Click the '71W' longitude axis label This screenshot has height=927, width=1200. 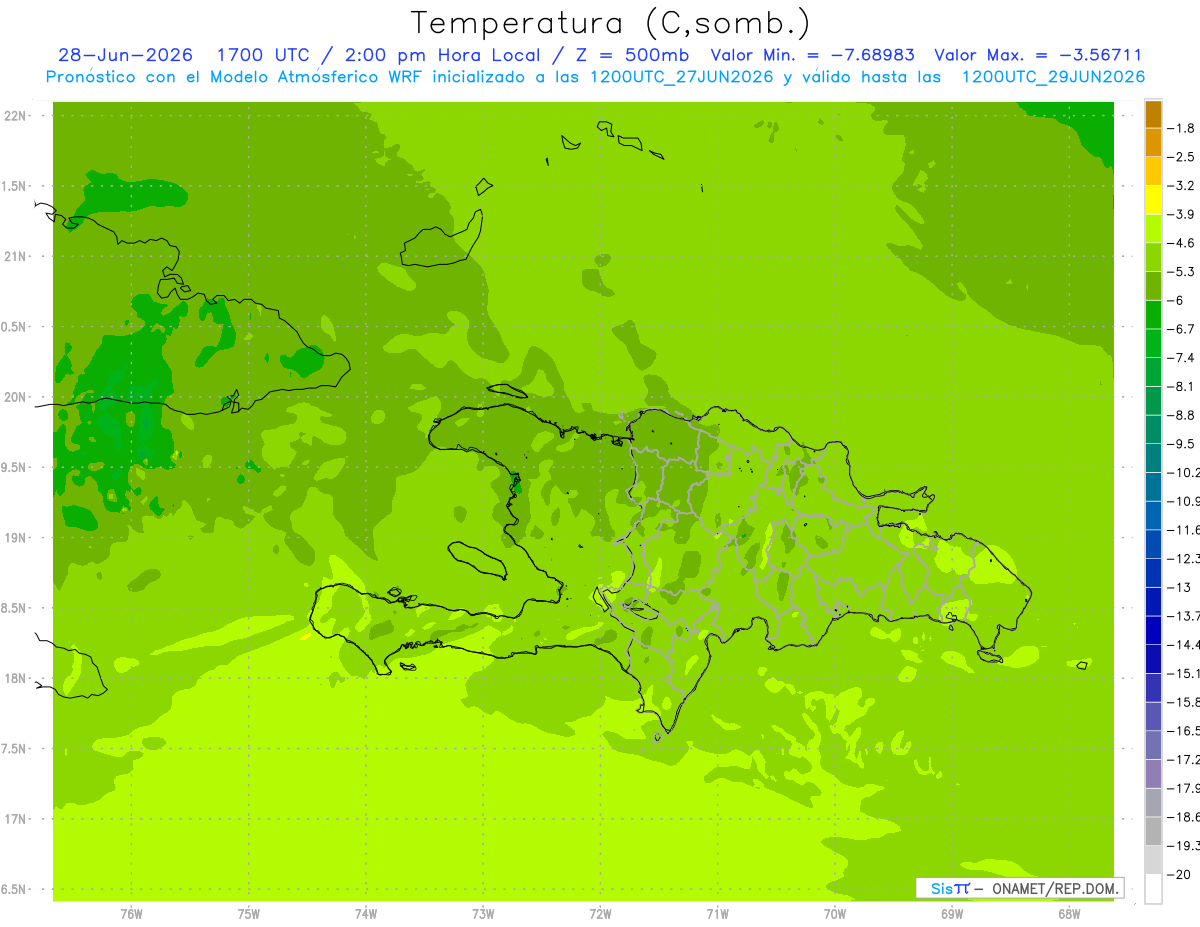click(717, 914)
